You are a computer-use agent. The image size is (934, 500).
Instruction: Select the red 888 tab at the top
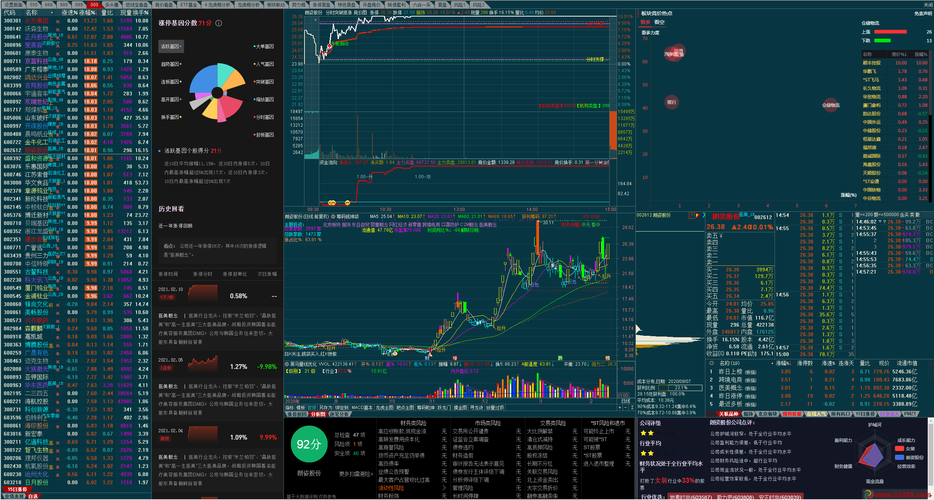click(x=93, y=5)
